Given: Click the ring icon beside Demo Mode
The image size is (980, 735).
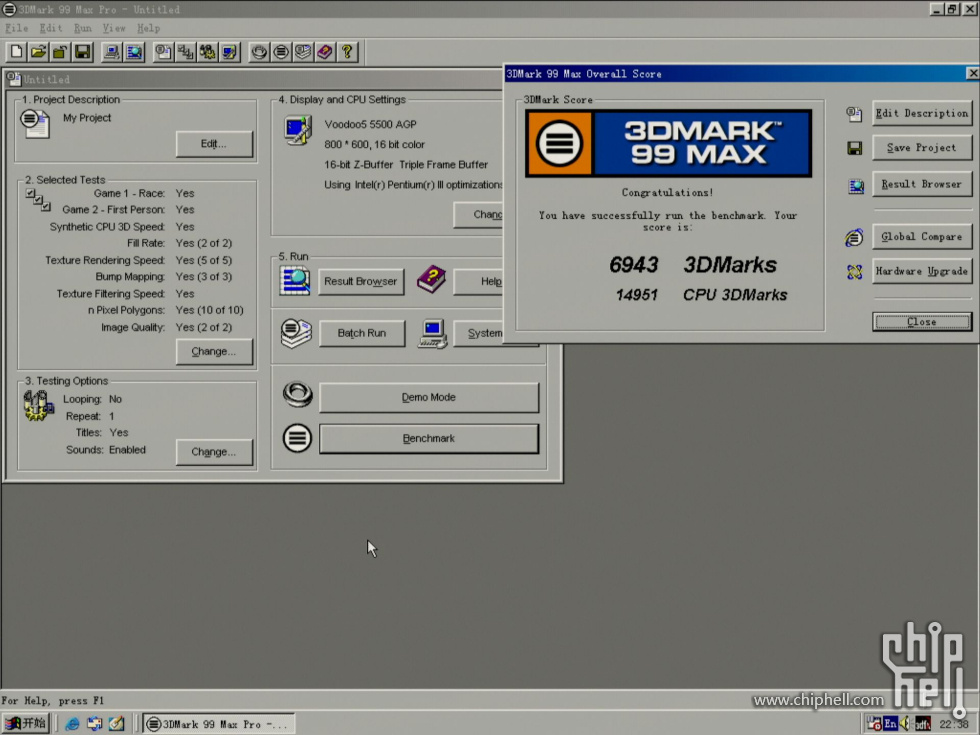Looking at the screenshot, I should (x=298, y=395).
